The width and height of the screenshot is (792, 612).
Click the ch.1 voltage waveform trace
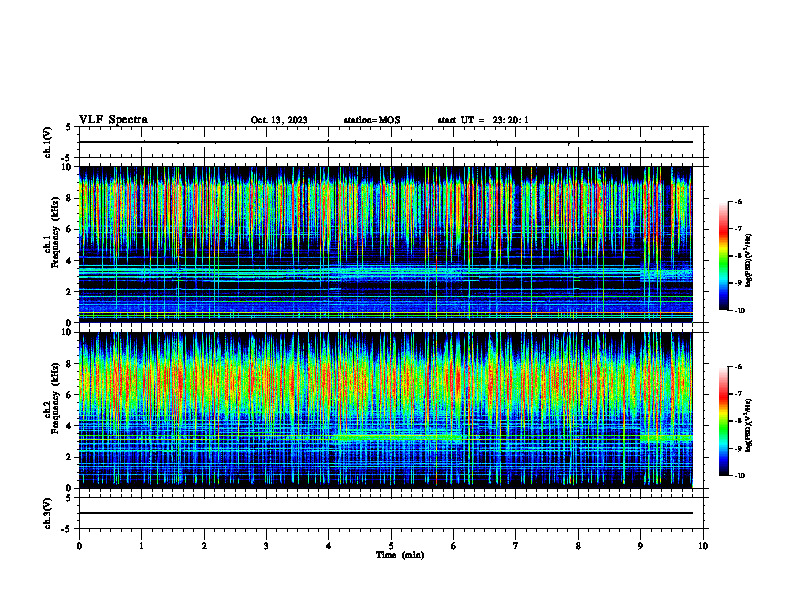tap(386, 142)
